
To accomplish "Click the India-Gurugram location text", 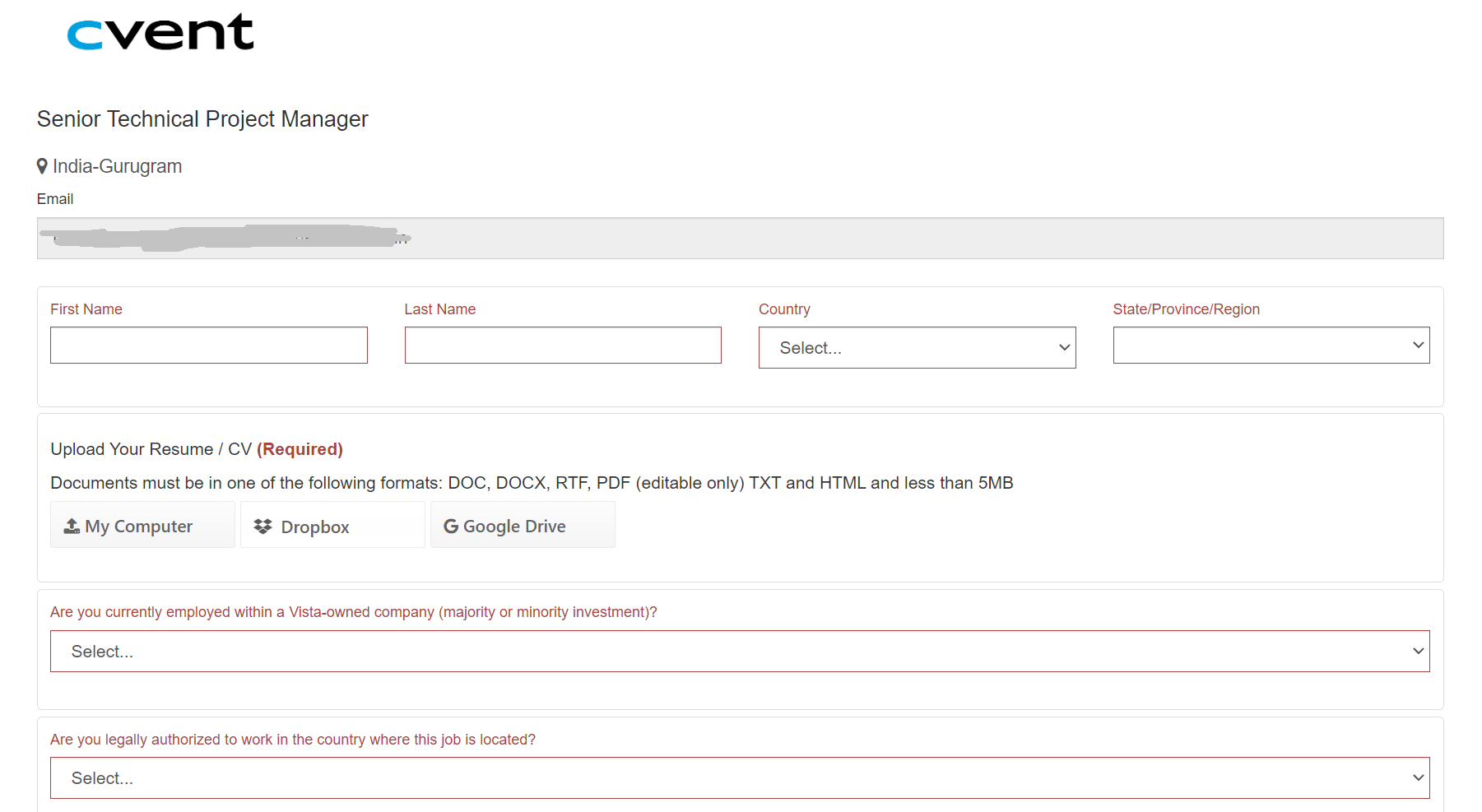I will [117, 166].
